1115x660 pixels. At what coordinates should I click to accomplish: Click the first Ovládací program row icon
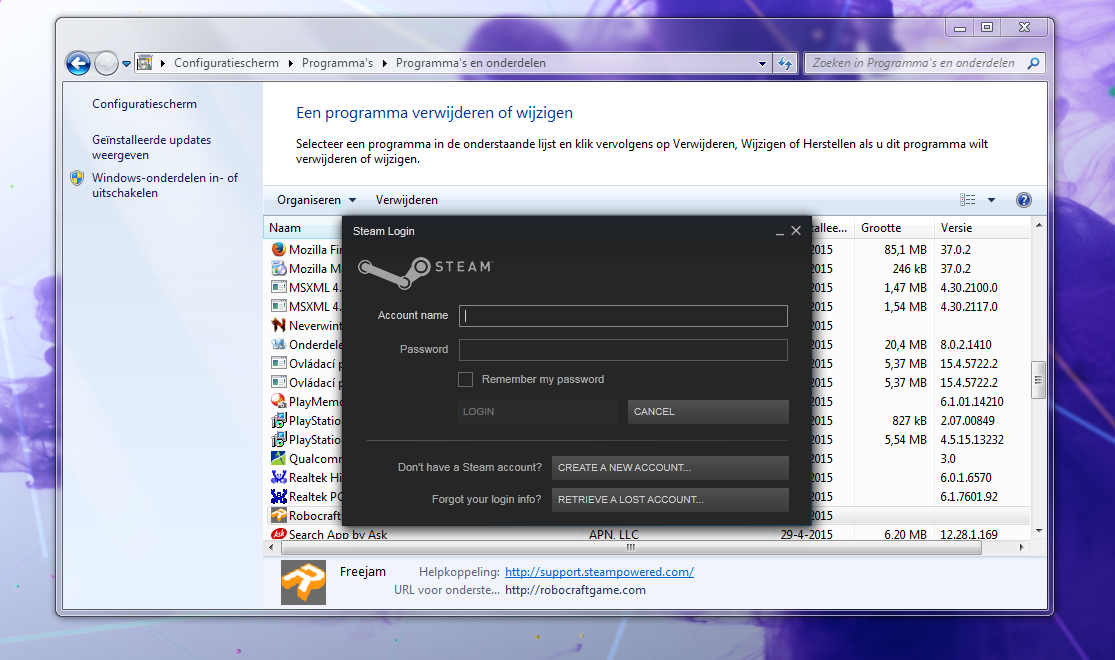pos(279,363)
